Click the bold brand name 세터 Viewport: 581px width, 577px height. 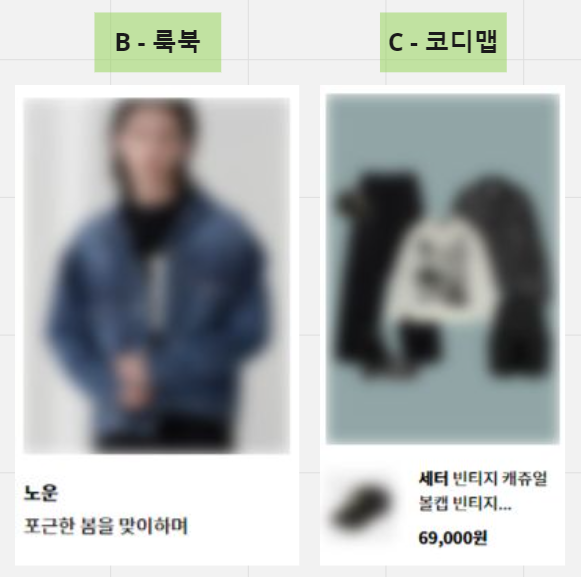tap(433, 478)
